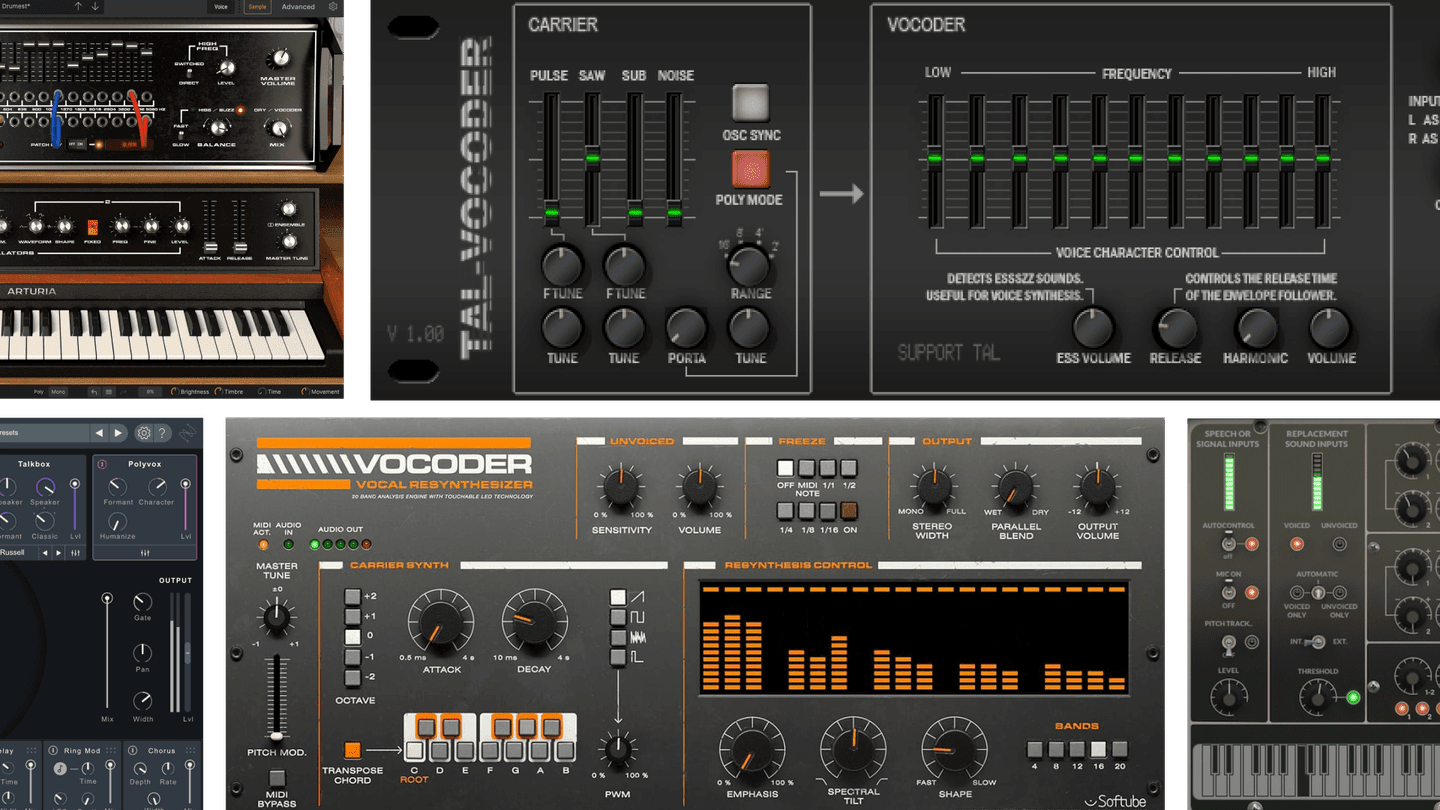Click the Polyvox character knob
This screenshot has width=1440, height=810.
155,487
